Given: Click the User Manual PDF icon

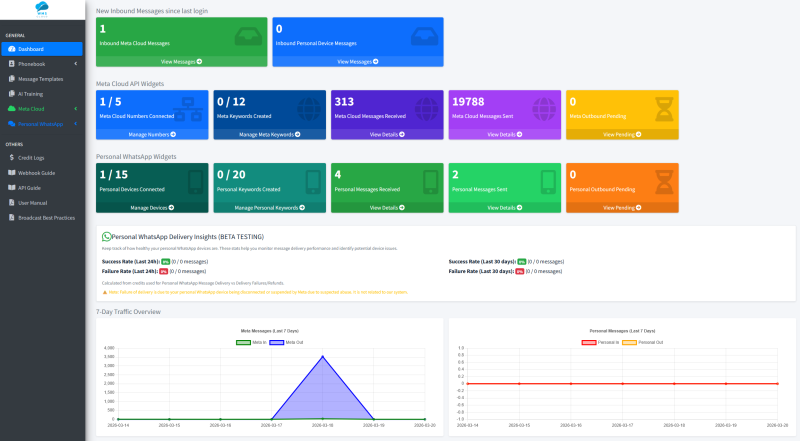Looking at the screenshot, I should [x=11, y=202].
